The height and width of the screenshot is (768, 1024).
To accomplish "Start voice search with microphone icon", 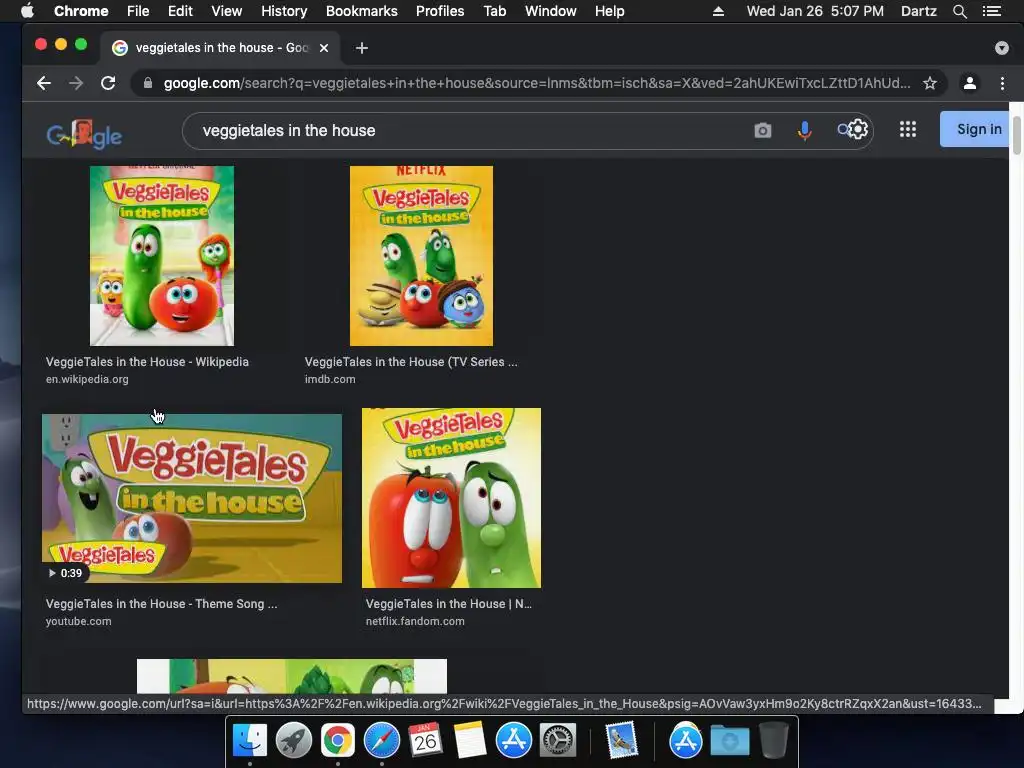I will tap(805, 131).
